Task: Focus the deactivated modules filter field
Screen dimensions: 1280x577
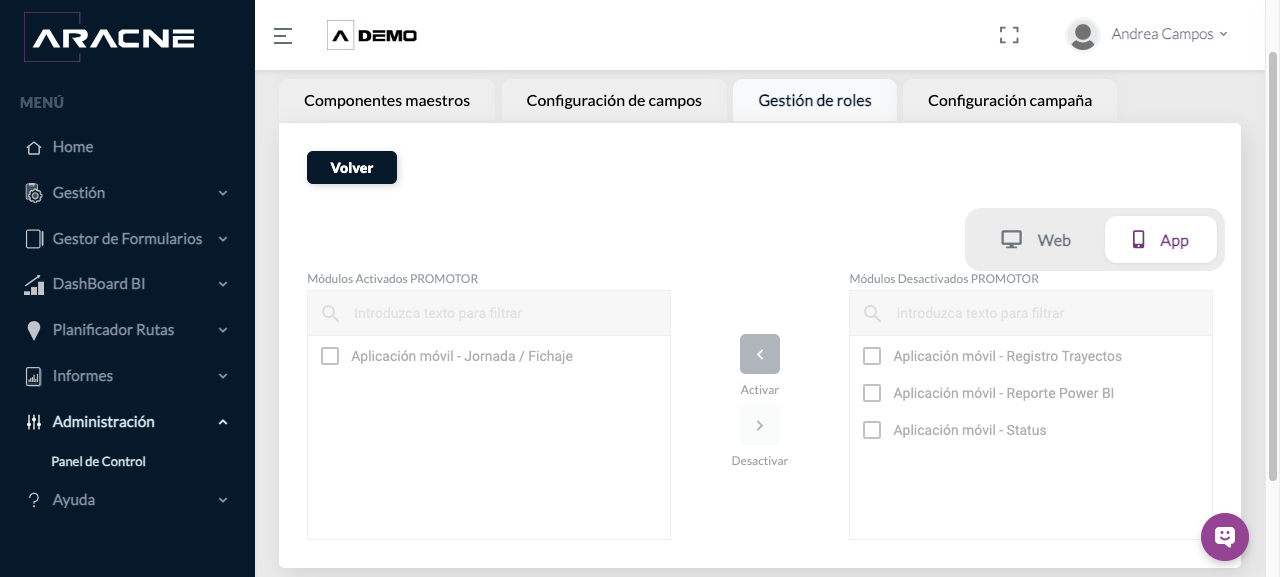Action: [1031, 313]
